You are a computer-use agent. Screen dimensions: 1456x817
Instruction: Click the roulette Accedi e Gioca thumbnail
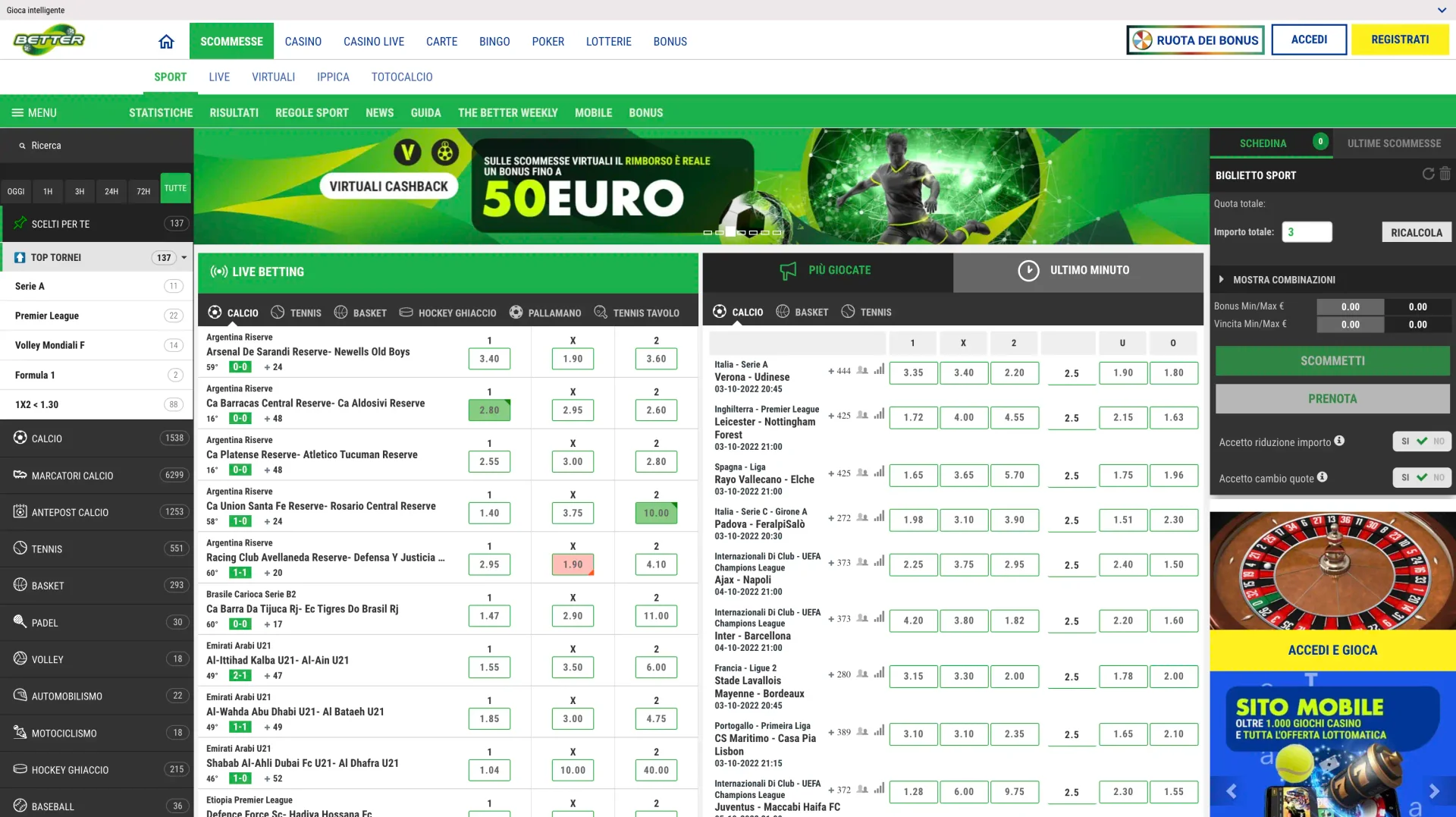(1332, 590)
